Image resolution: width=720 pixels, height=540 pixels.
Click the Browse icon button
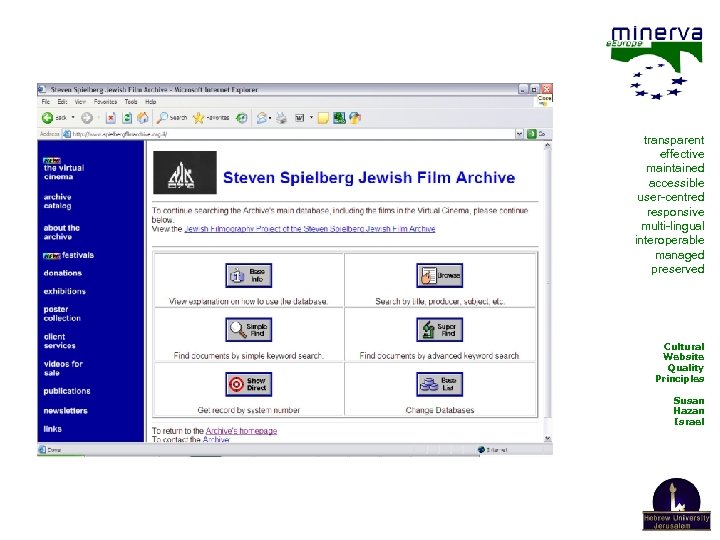pyautogui.click(x=439, y=276)
